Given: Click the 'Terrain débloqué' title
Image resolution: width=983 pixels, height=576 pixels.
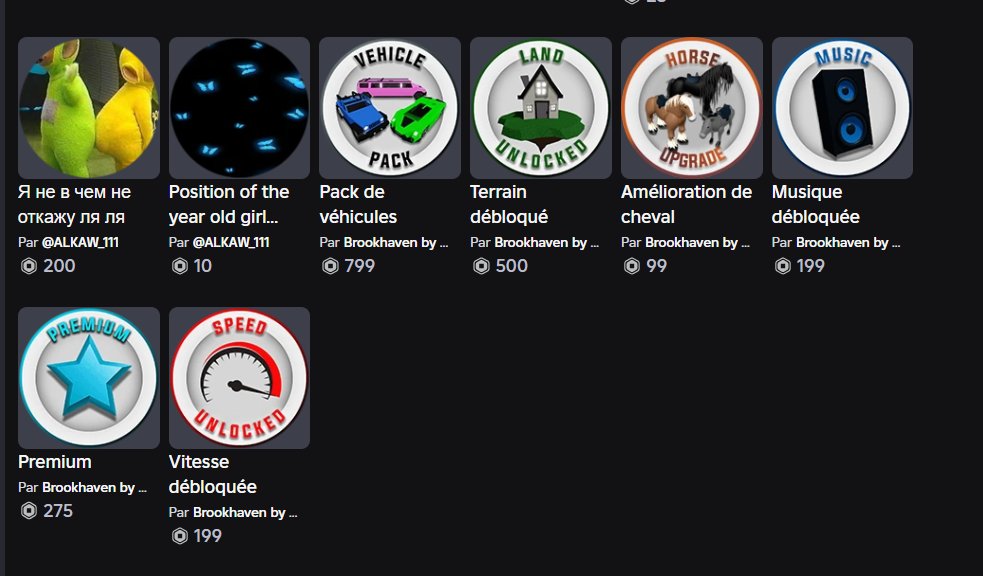Looking at the screenshot, I should (509, 204).
